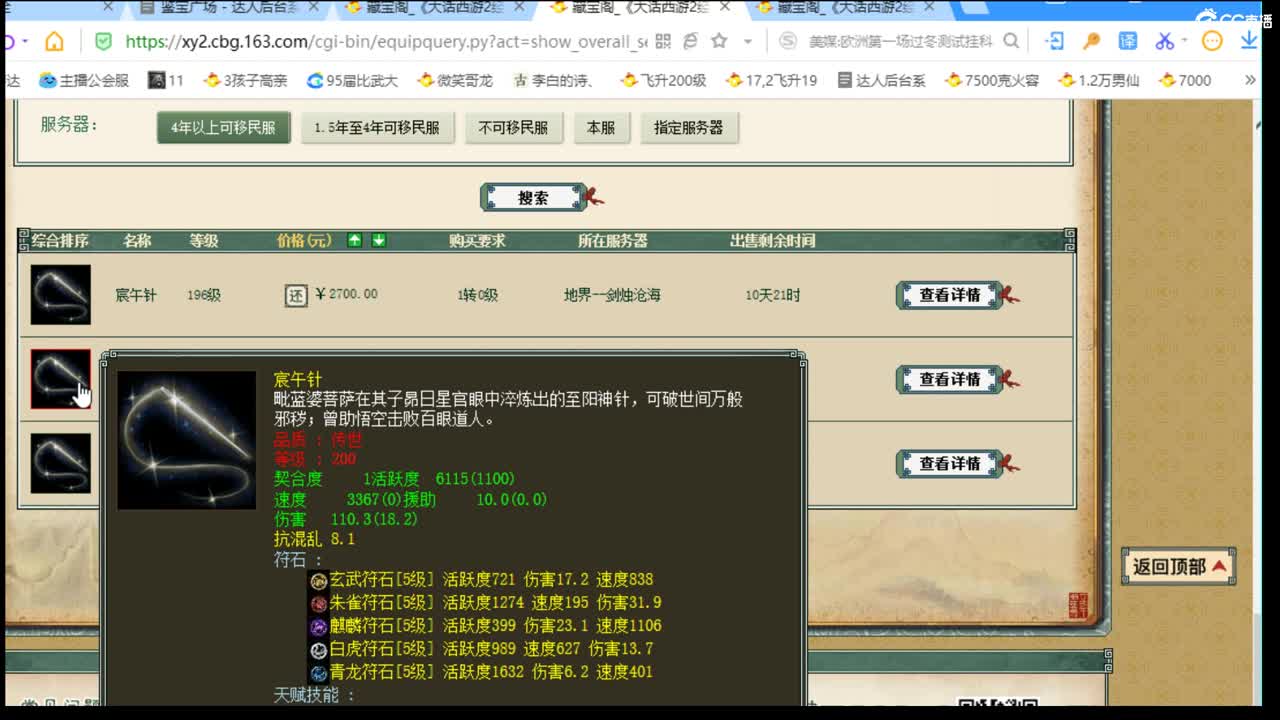Click the address bar URL
Viewport: 1280px width, 720px height.
tap(386, 42)
